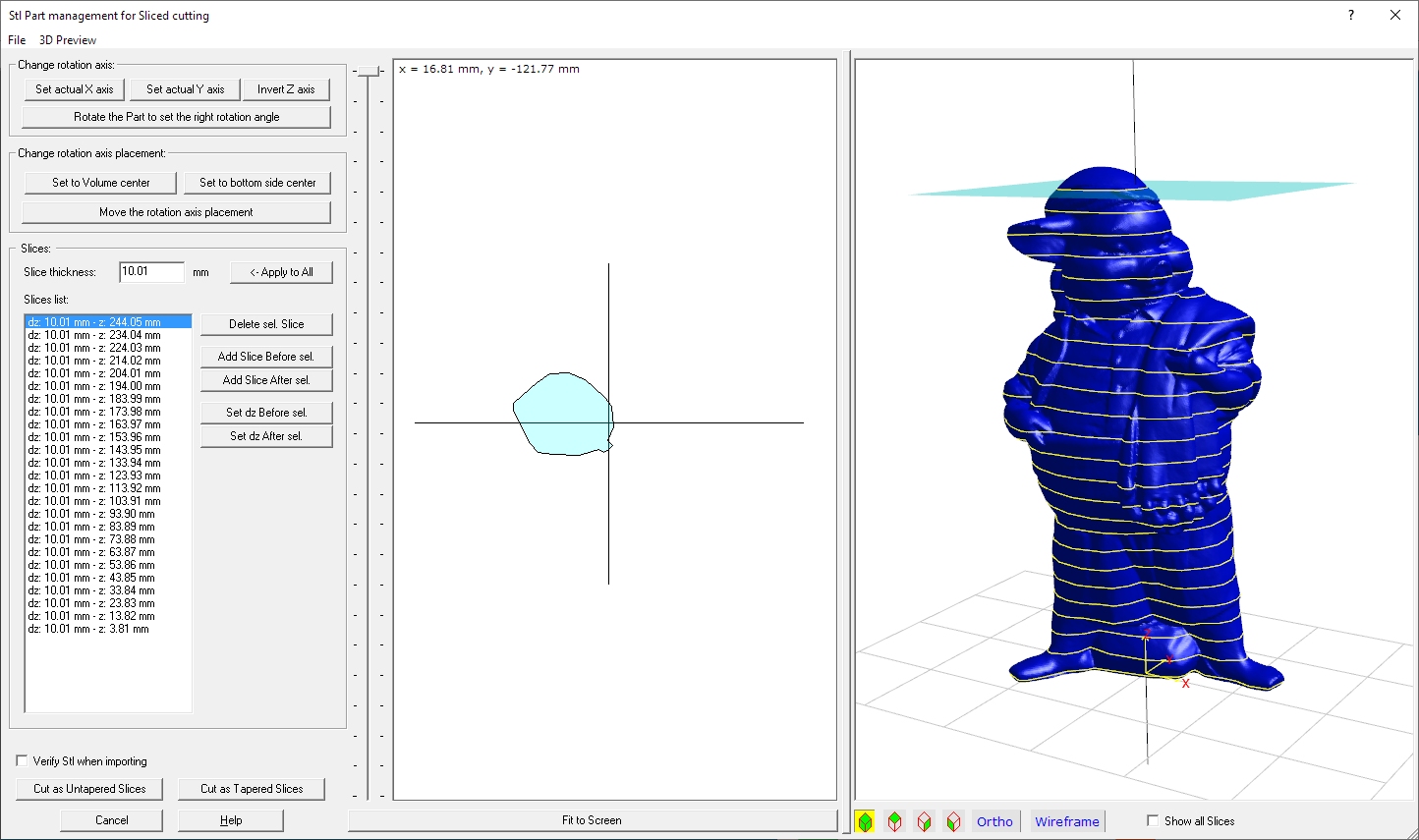Image resolution: width=1419 pixels, height=840 pixels.
Task: Click the Fit to Screen button
Action: tap(592, 820)
